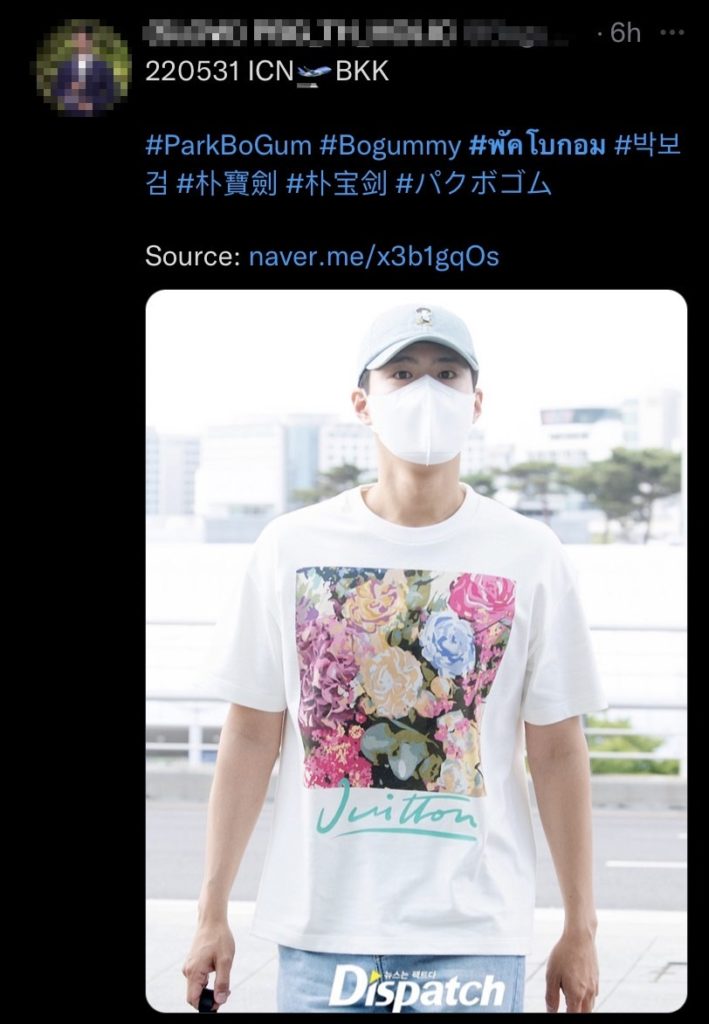
Task: Open the traditional Chinese #朴寶劍 hashtag
Action: click(x=227, y=184)
